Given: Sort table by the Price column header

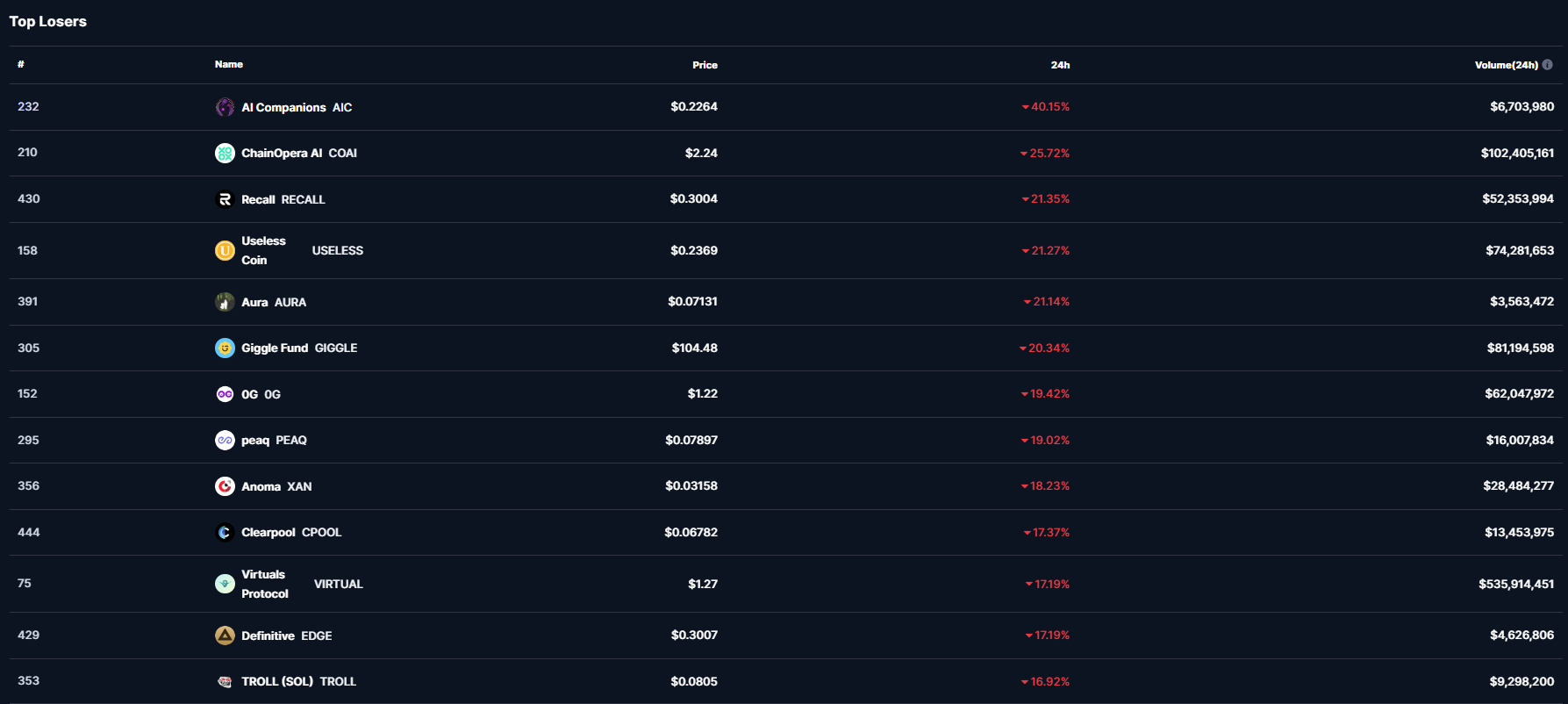Looking at the screenshot, I should 705,65.
